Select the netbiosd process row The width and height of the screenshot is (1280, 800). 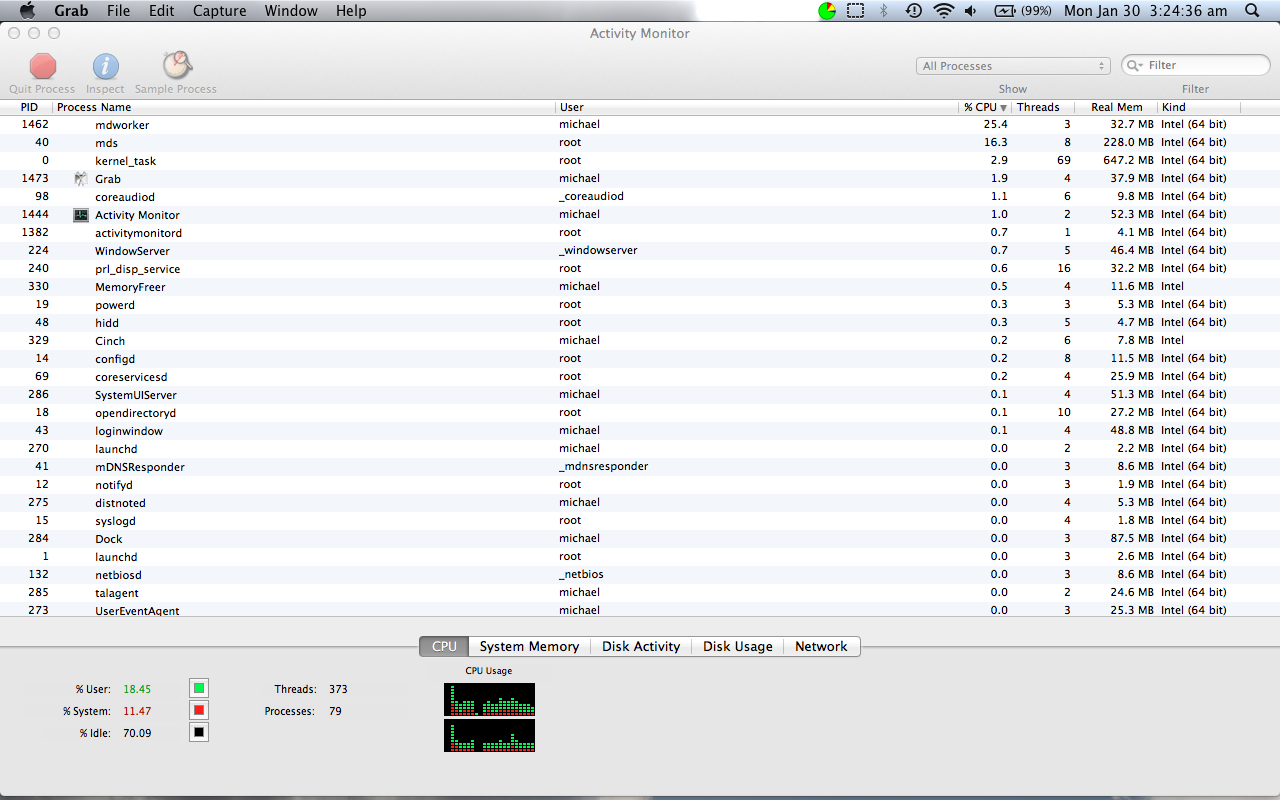(x=640, y=575)
